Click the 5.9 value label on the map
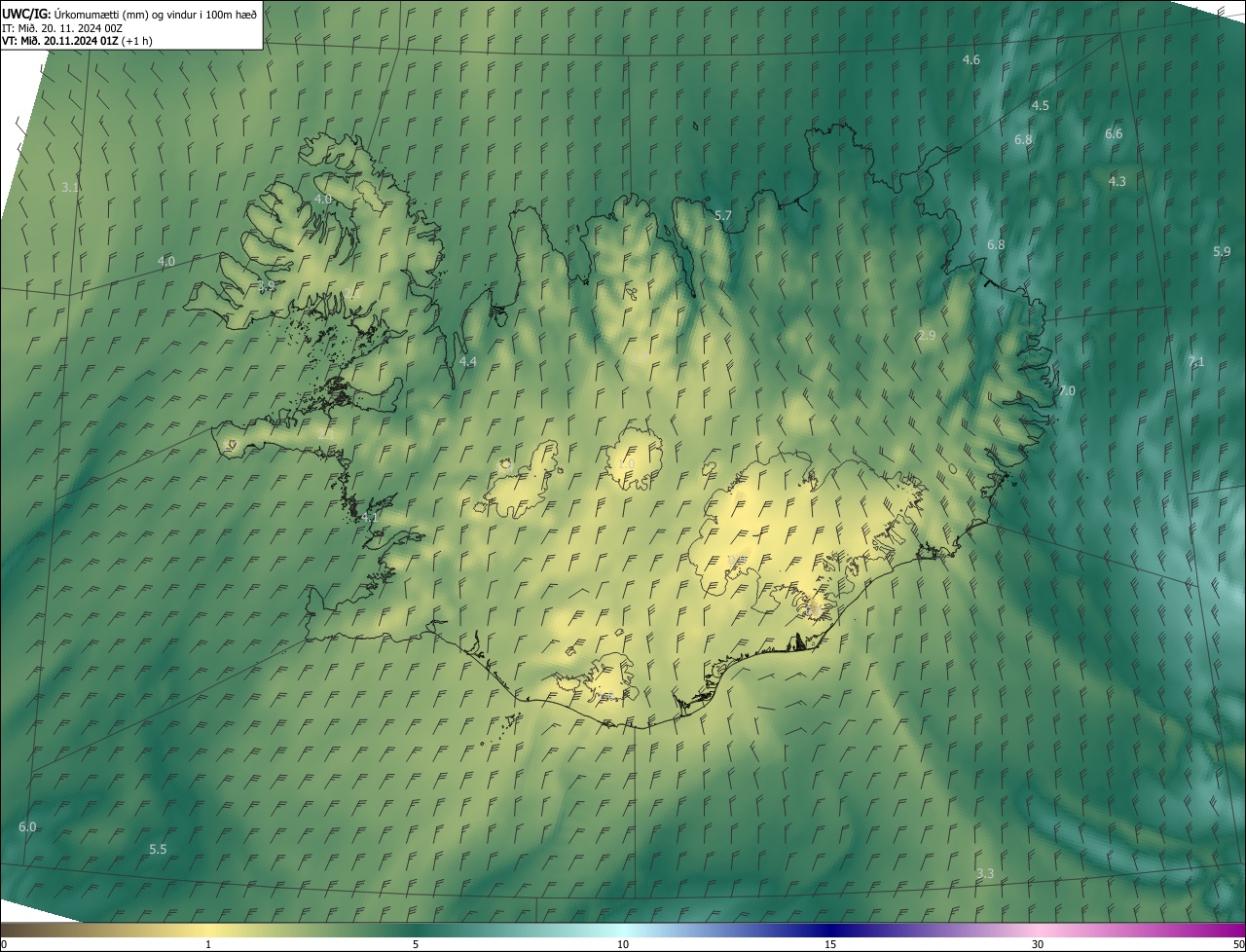Viewport: 1246px width, 952px height. (1222, 252)
